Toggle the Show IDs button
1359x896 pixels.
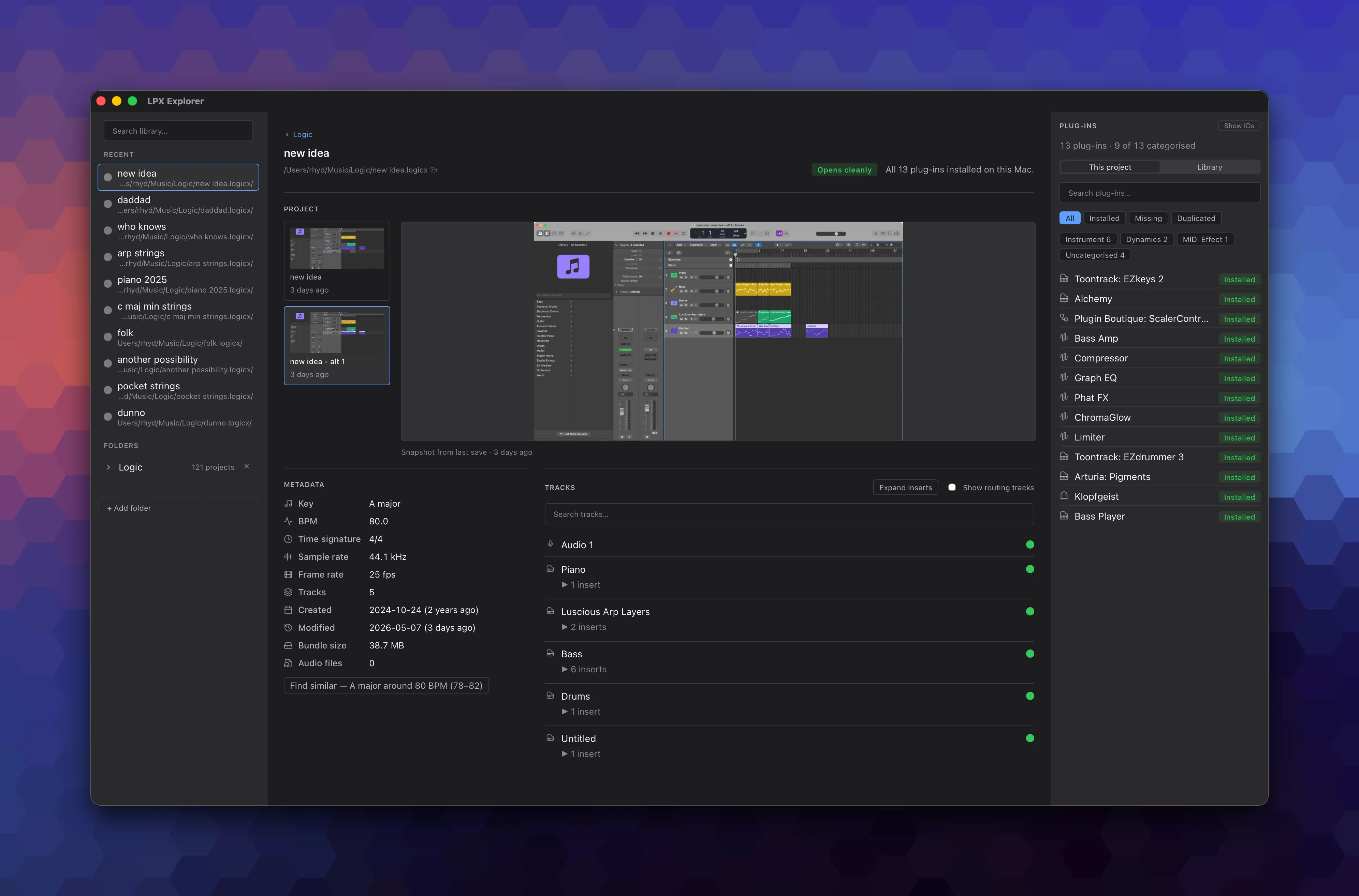pos(1238,126)
